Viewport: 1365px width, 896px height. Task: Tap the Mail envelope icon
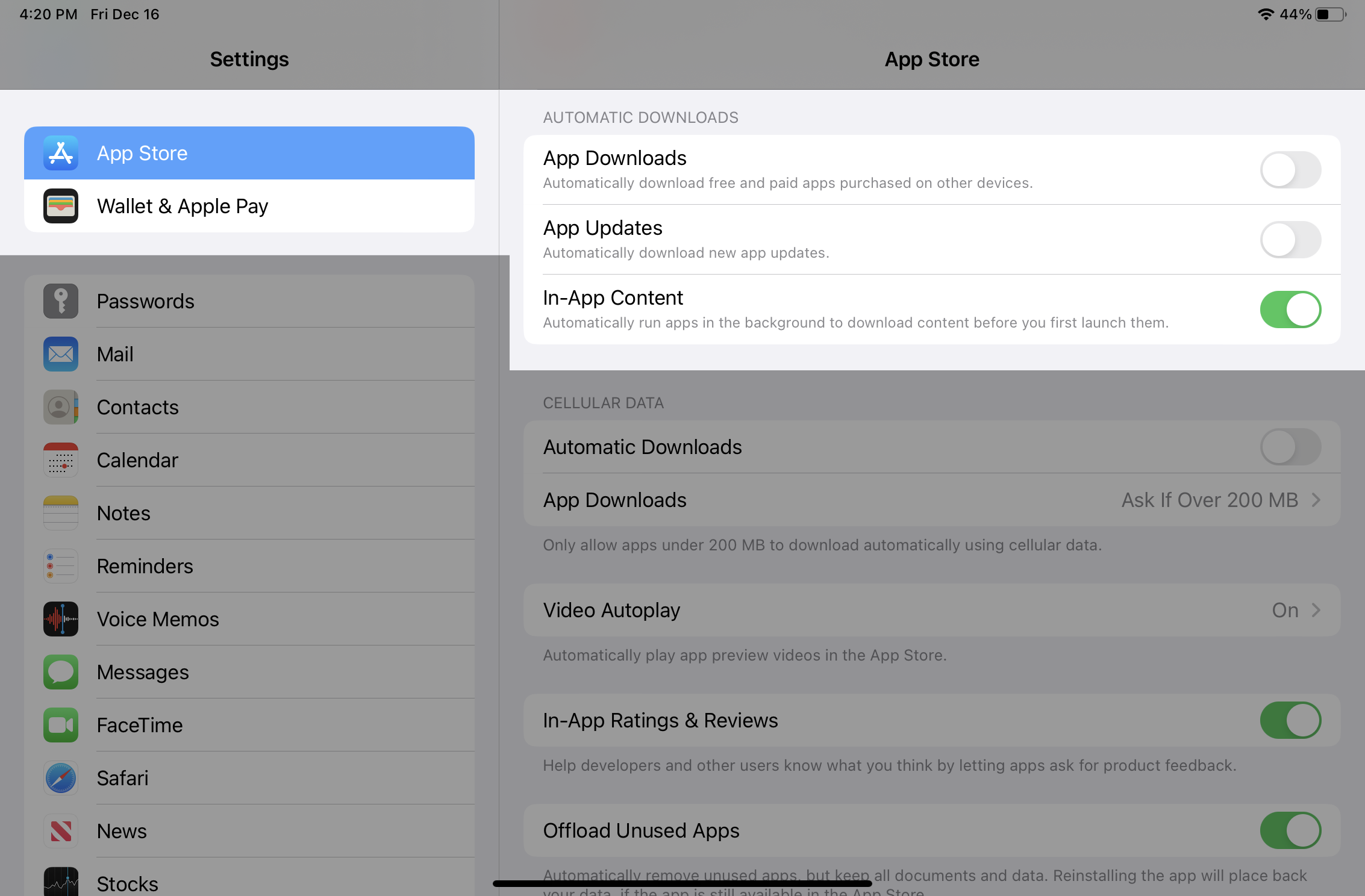coord(61,354)
